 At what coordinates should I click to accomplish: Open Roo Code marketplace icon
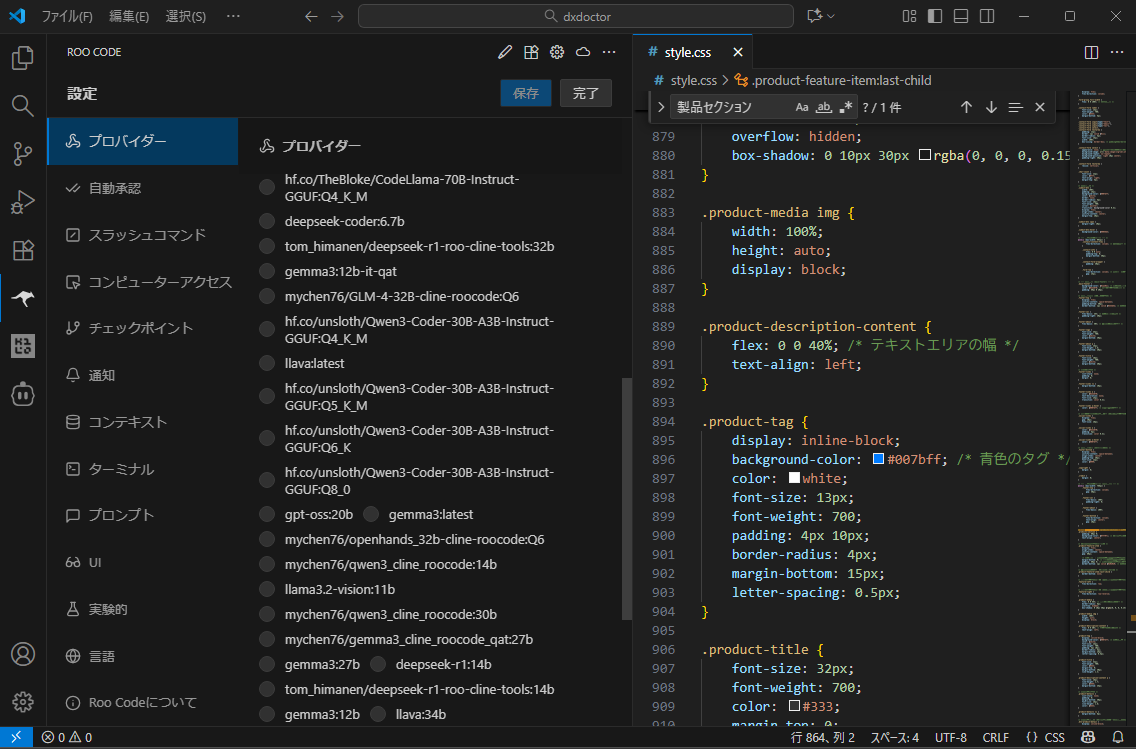[531, 52]
